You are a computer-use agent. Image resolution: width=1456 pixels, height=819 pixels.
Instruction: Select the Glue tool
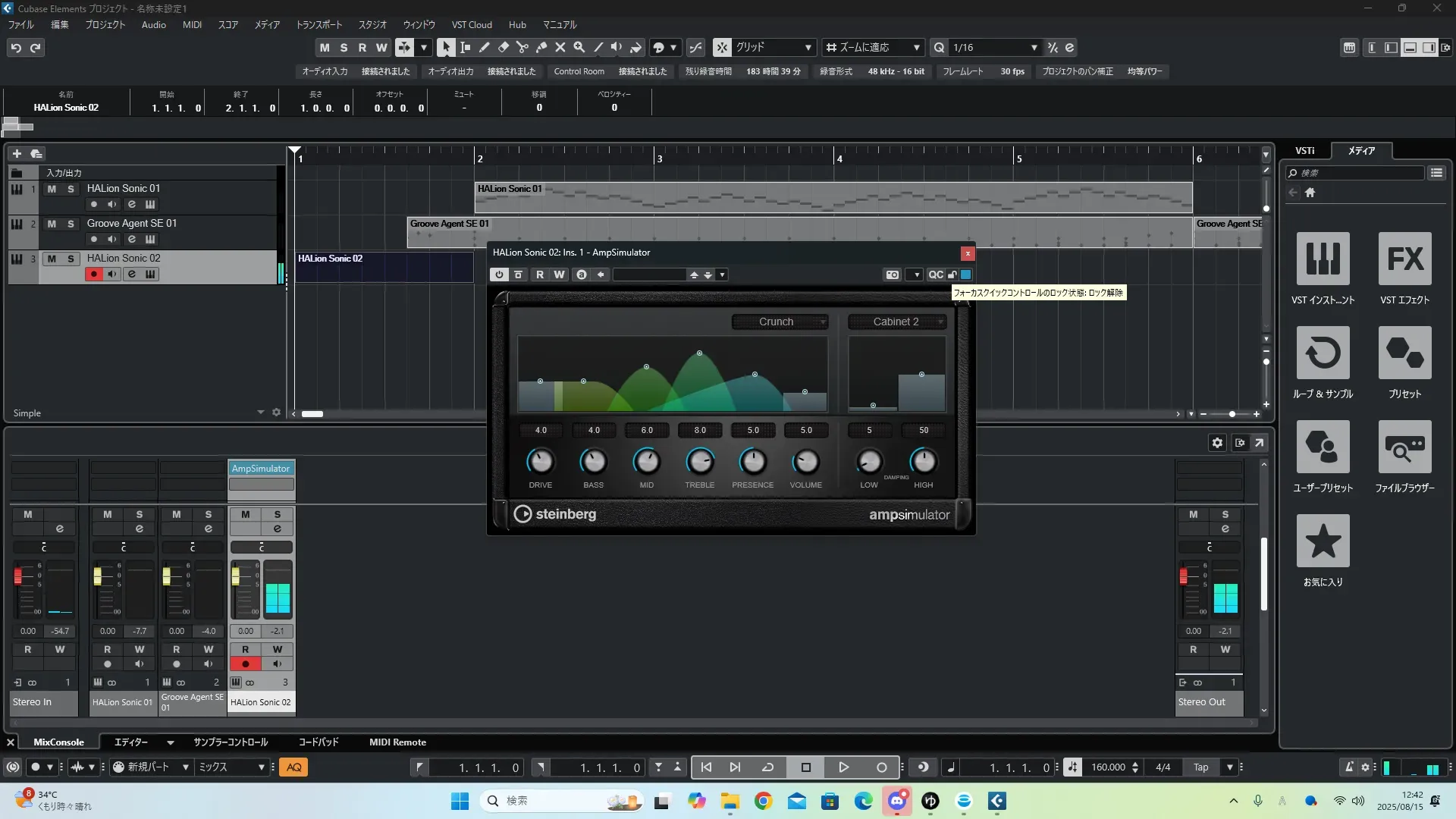541,47
